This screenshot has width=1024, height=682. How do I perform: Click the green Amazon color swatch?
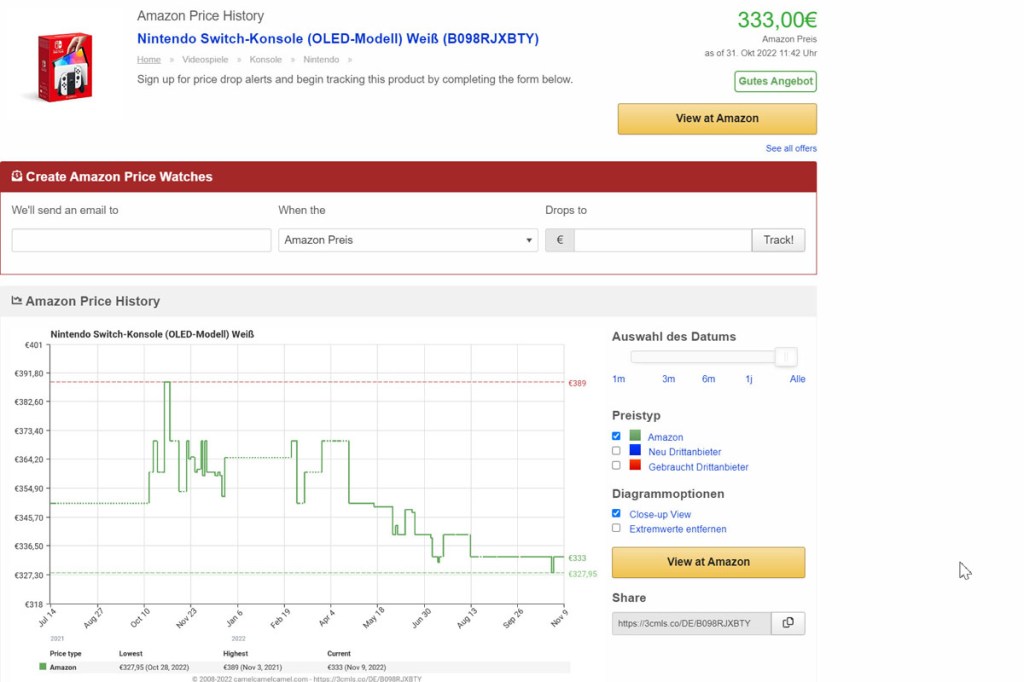pyautogui.click(x=635, y=435)
